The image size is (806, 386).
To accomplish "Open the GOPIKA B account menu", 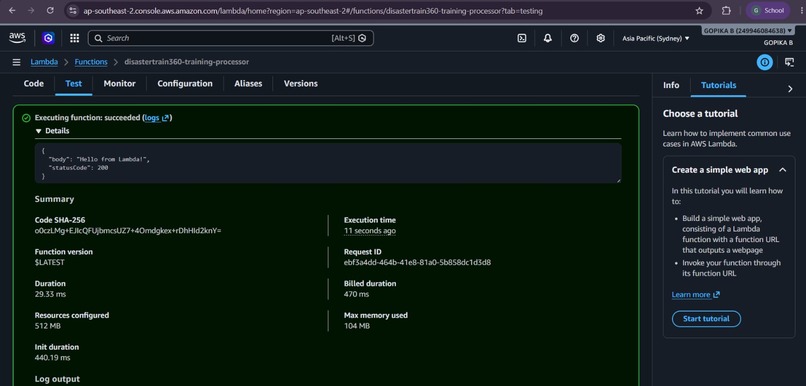I will tap(748, 31).
